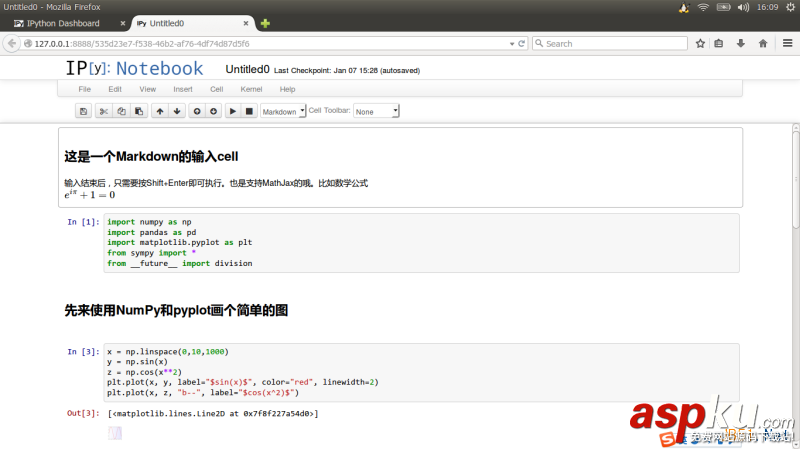
Task: Close the IPython Dashboard tab
Action: coord(122,23)
